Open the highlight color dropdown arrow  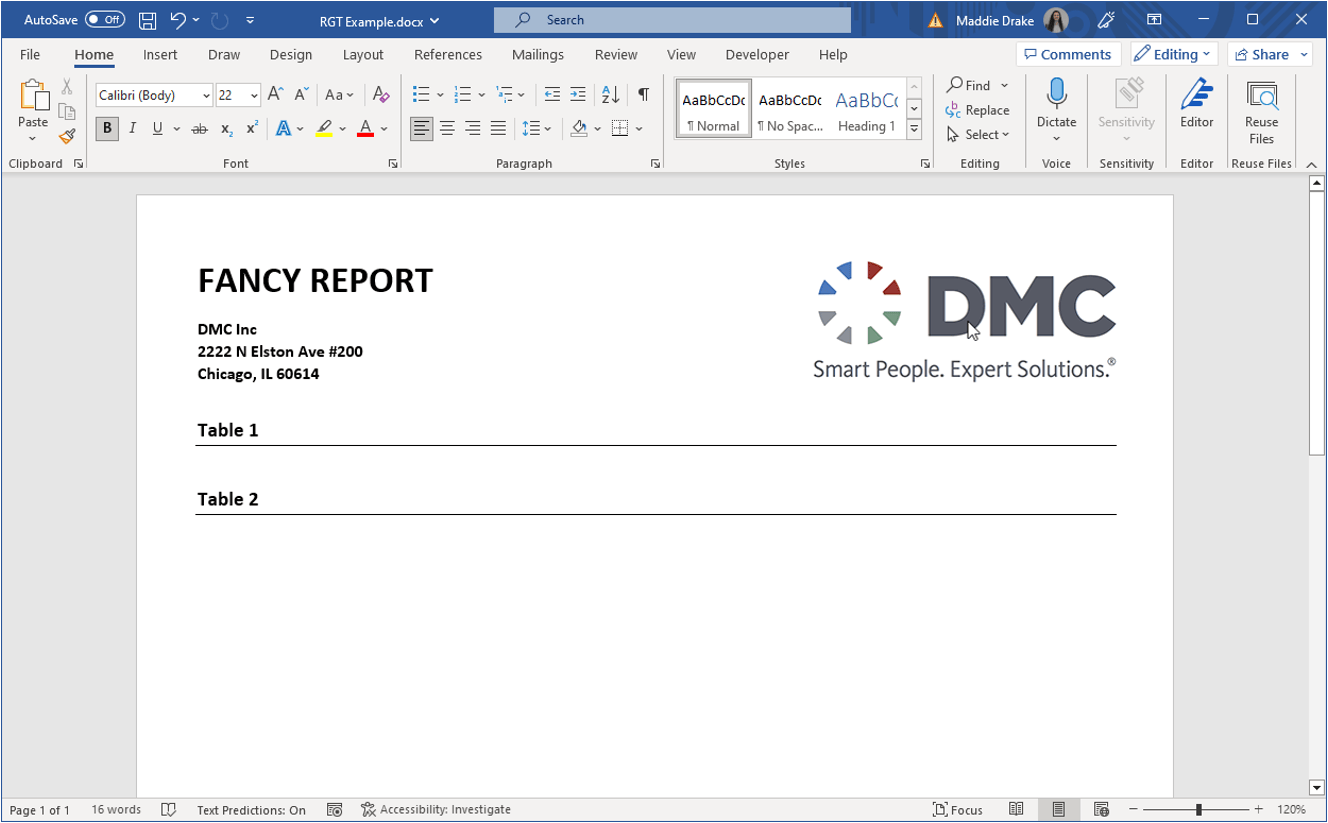342,129
